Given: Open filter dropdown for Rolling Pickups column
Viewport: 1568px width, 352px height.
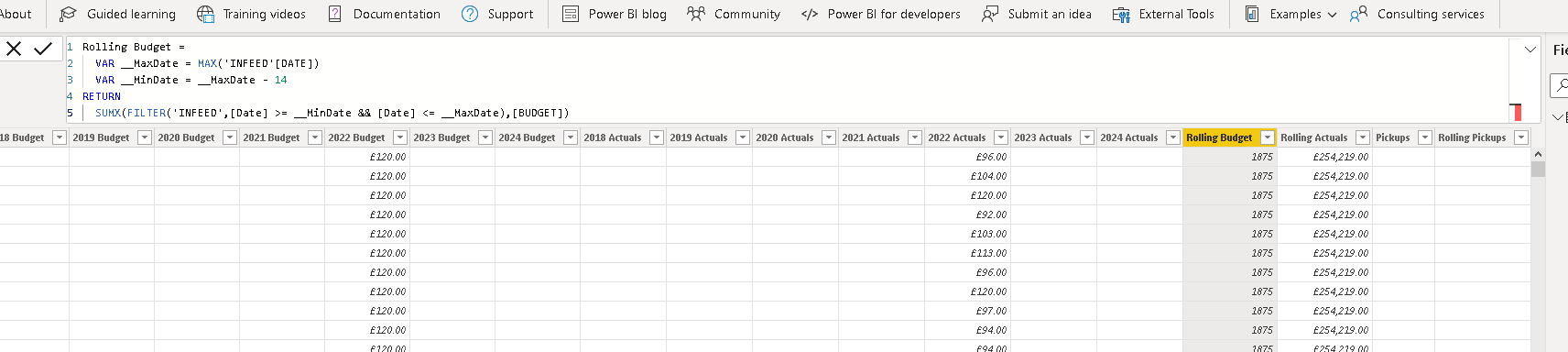Looking at the screenshot, I should [1521, 137].
